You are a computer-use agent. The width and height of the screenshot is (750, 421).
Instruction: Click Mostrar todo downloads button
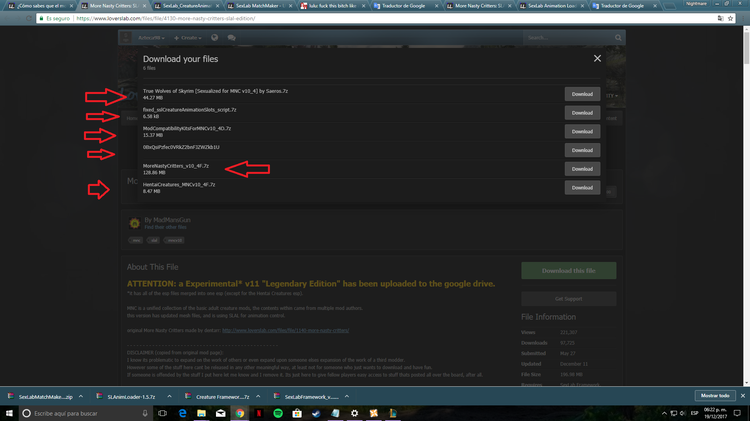[x=715, y=396]
